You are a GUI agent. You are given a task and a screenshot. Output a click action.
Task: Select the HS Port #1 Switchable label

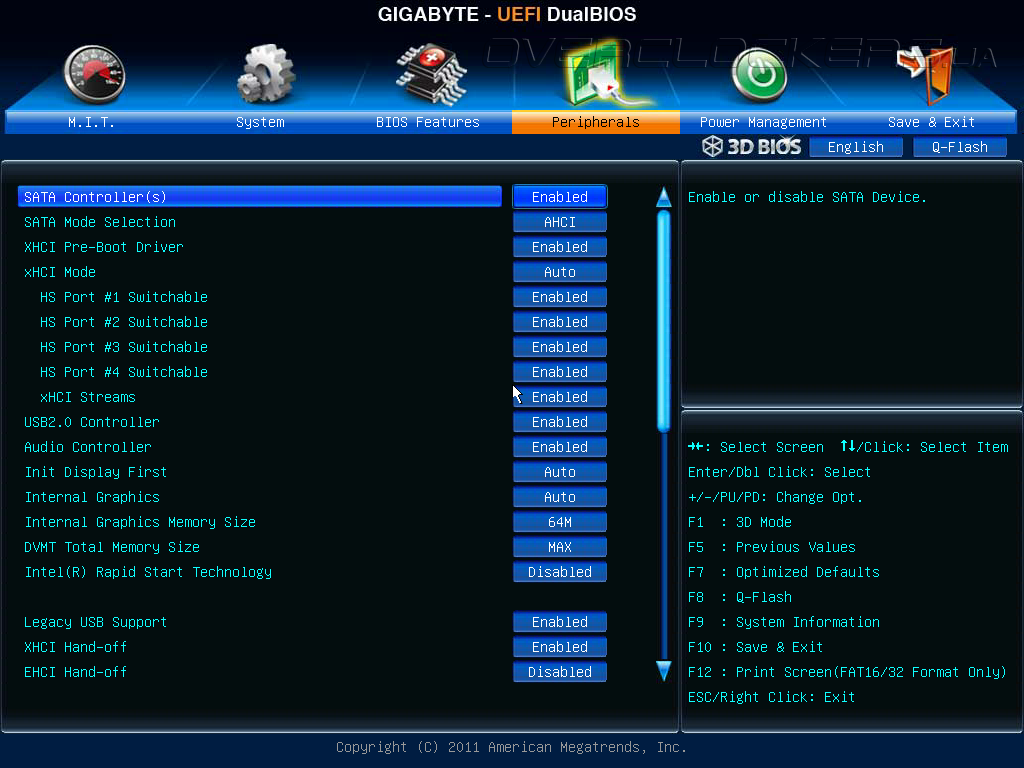pos(123,297)
